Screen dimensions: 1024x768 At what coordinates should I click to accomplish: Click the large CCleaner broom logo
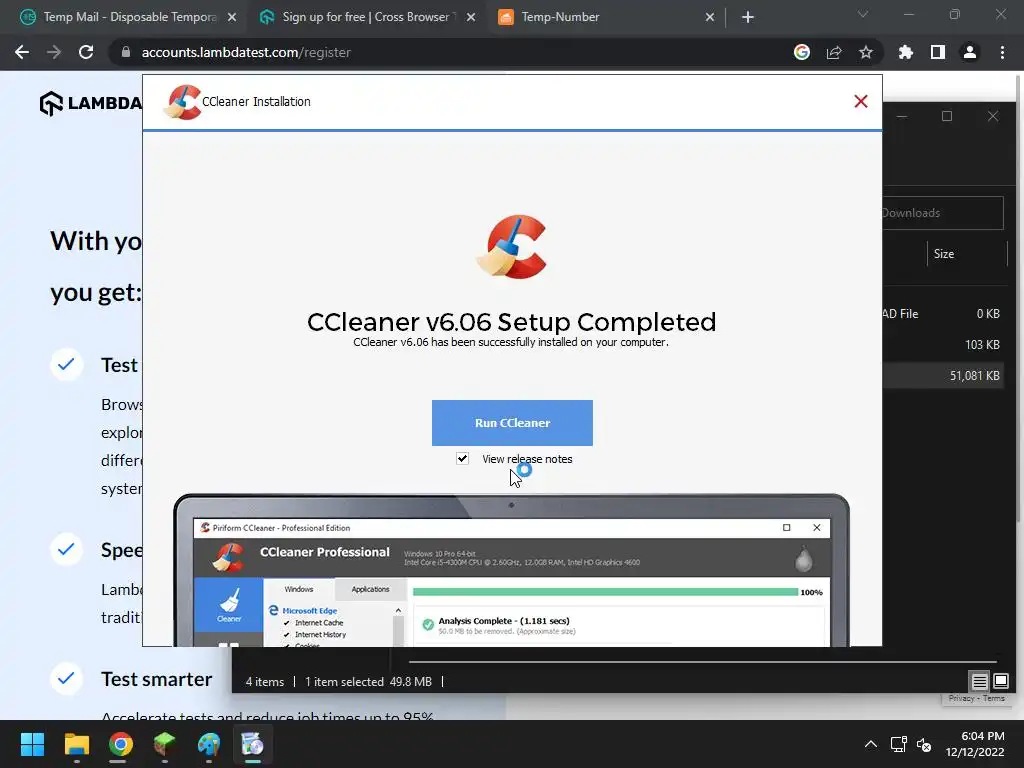pos(512,247)
